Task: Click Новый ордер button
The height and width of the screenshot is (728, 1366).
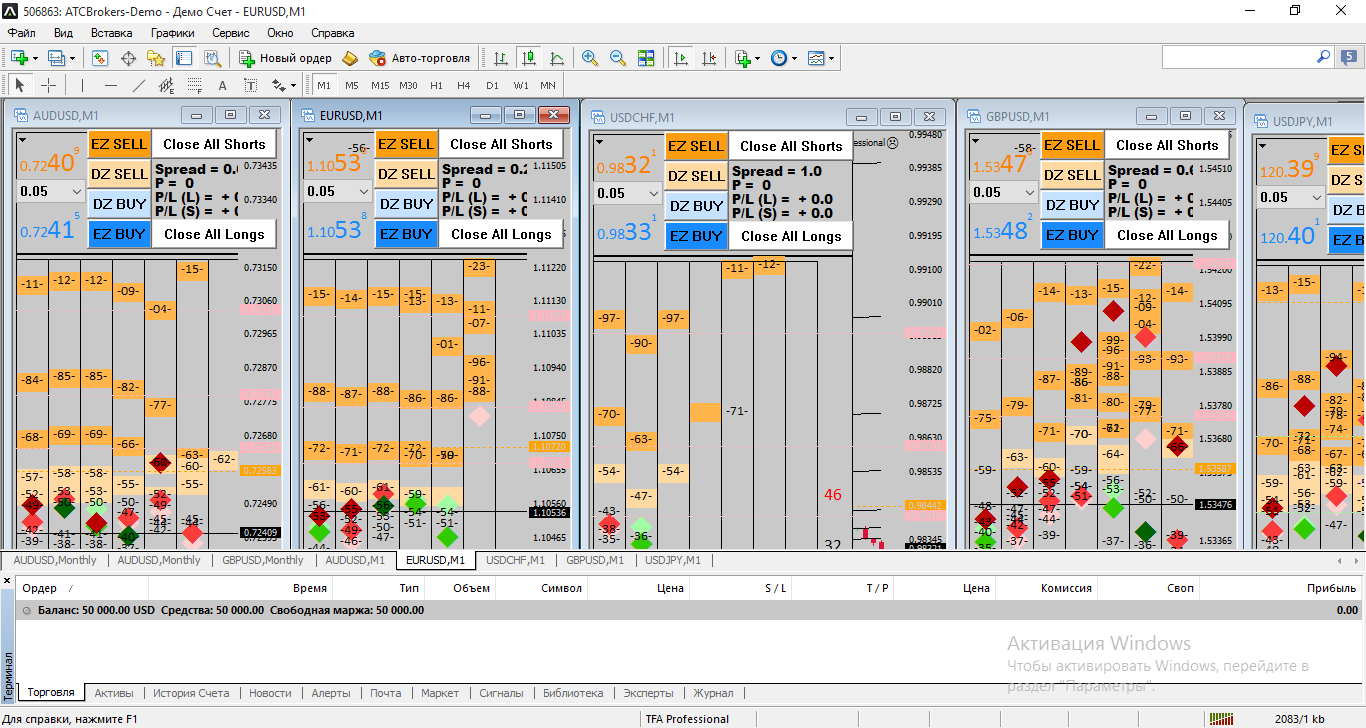Action: tap(284, 58)
